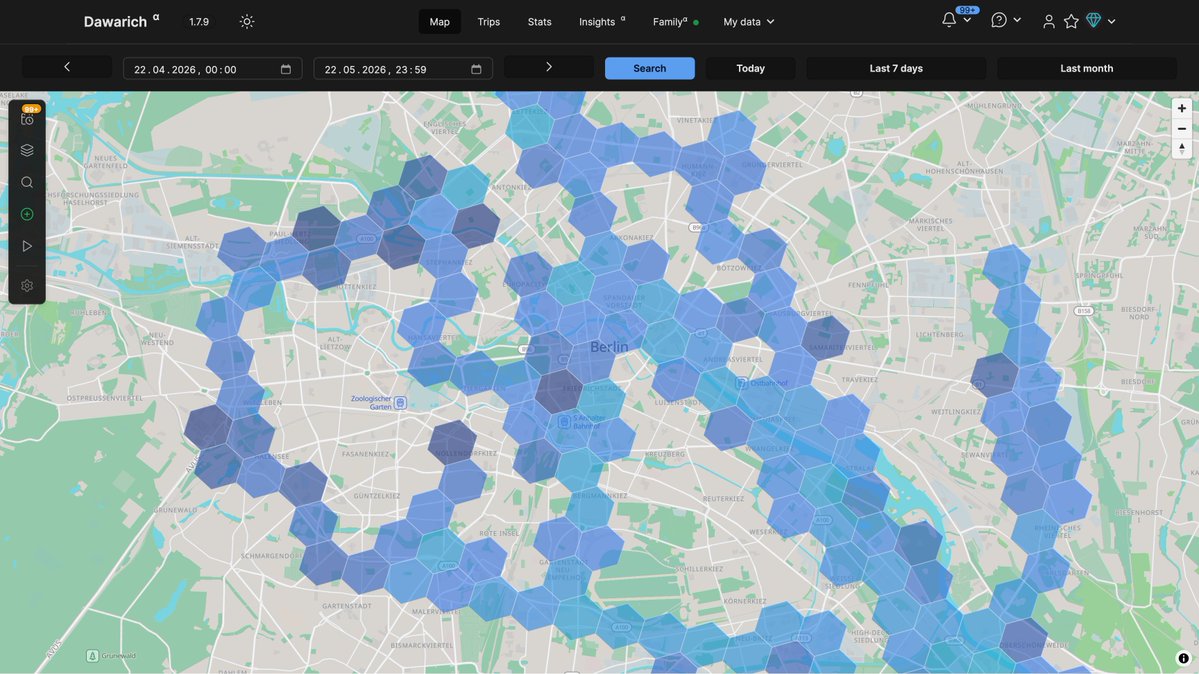Viewport: 1199px width, 674px height.
Task: Expand the diamond account menu chevron
Action: coord(1111,21)
